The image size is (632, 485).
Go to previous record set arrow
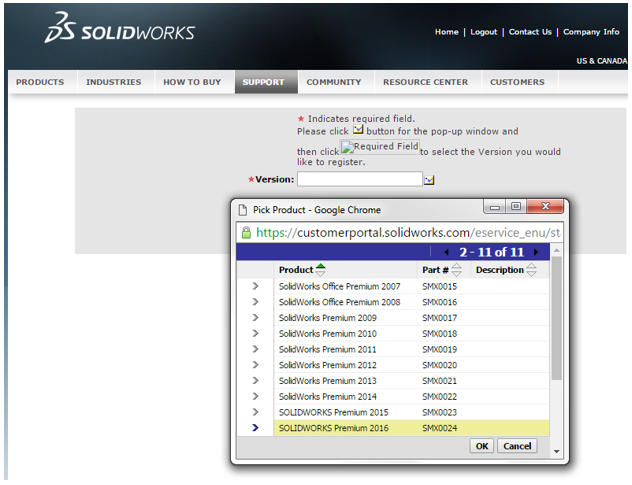tap(447, 252)
